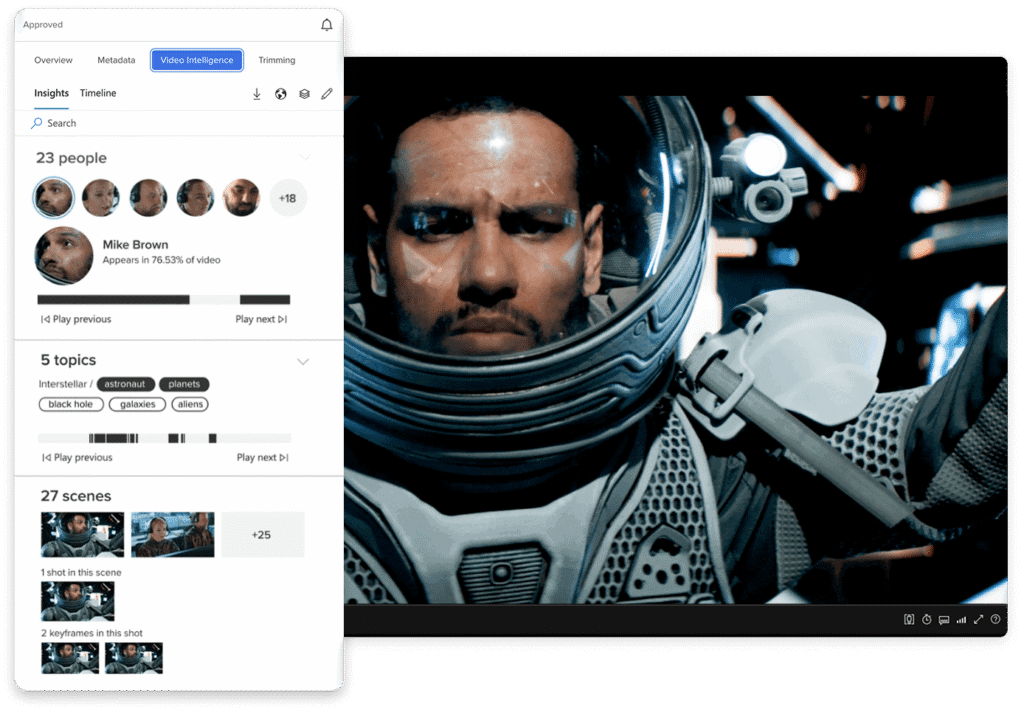Click Play next under Mike Brown
This screenshot has height=711, width=1024.
click(x=261, y=319)
